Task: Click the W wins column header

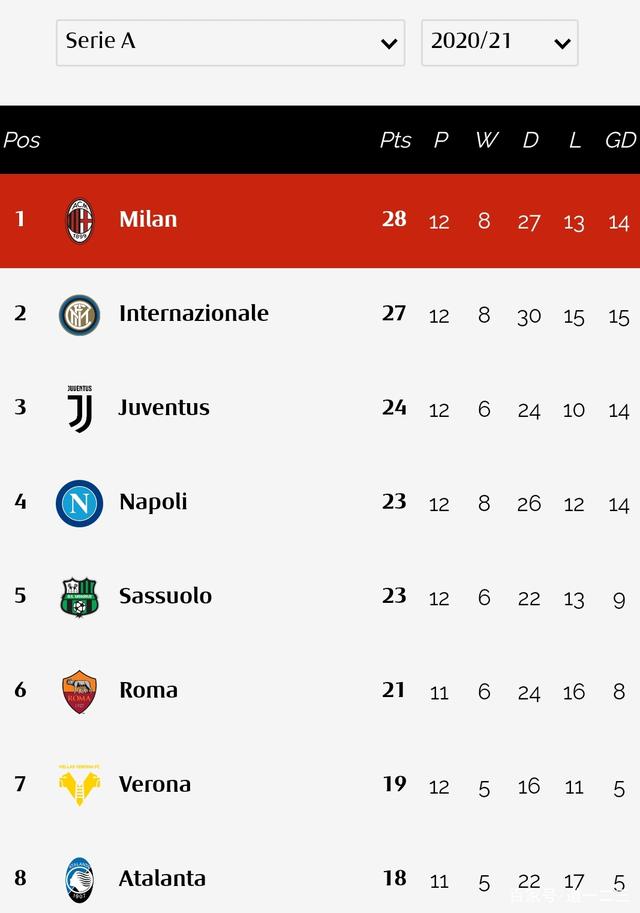Action: tap(486, 140)
